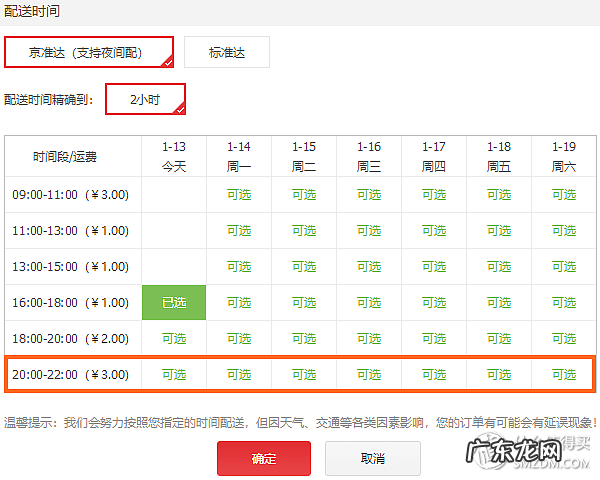
Task: Choose 13:00-15:00 on 1-15 周二
Action: coord(304,266)
